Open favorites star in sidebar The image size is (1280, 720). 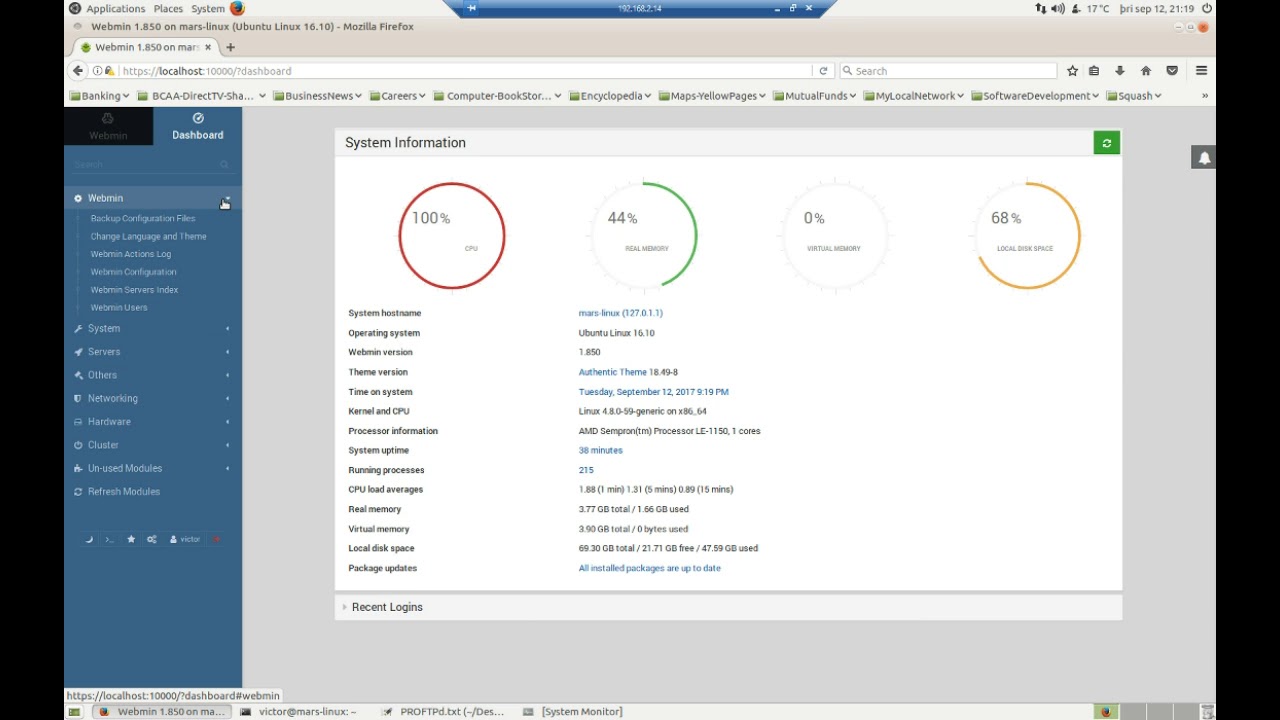130,539
